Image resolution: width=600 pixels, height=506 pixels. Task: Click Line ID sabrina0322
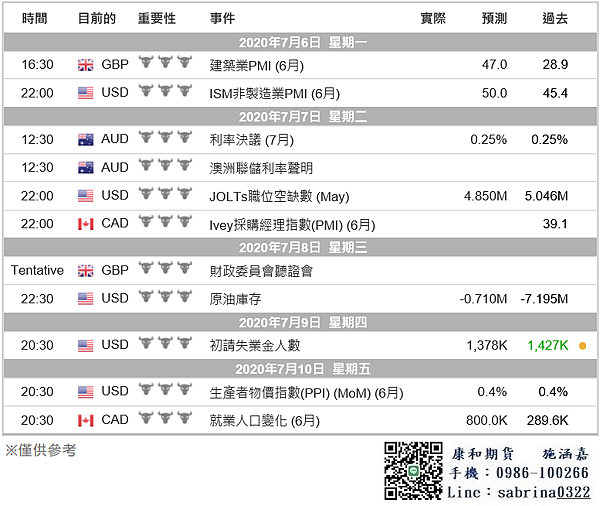click(x=544, y=492)
